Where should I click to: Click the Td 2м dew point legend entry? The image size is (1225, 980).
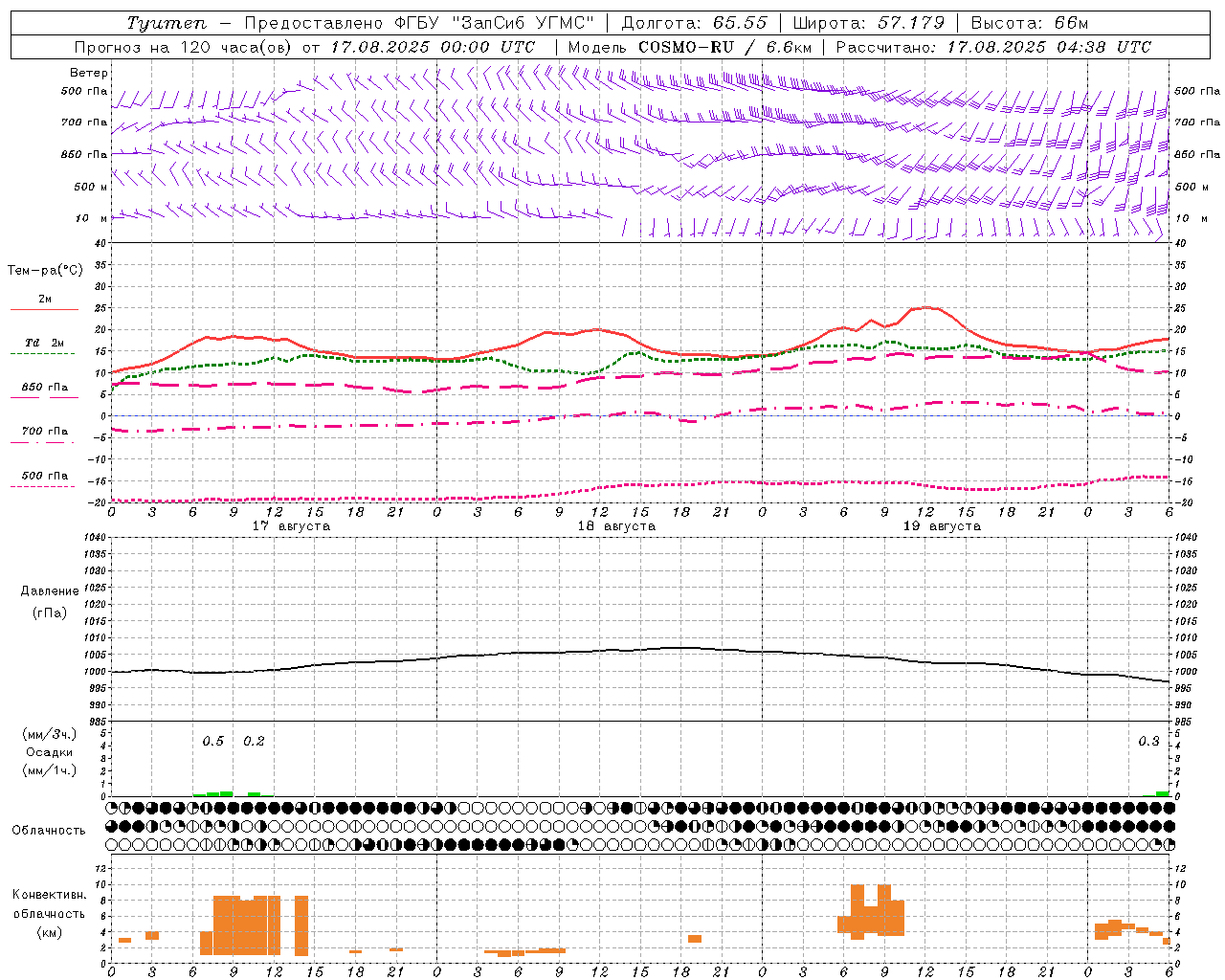point(45,343)
